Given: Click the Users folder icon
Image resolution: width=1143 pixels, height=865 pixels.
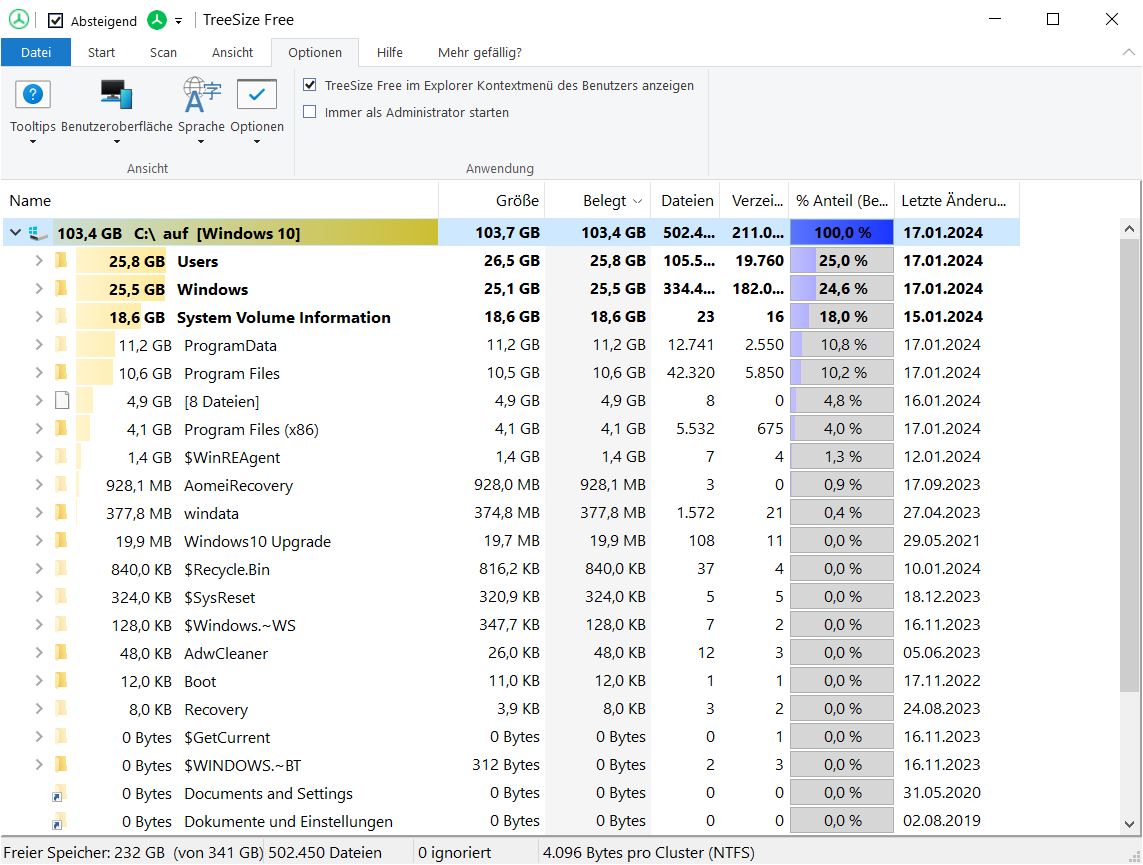Looking at the screenshot, I should (x=61, y=260).
